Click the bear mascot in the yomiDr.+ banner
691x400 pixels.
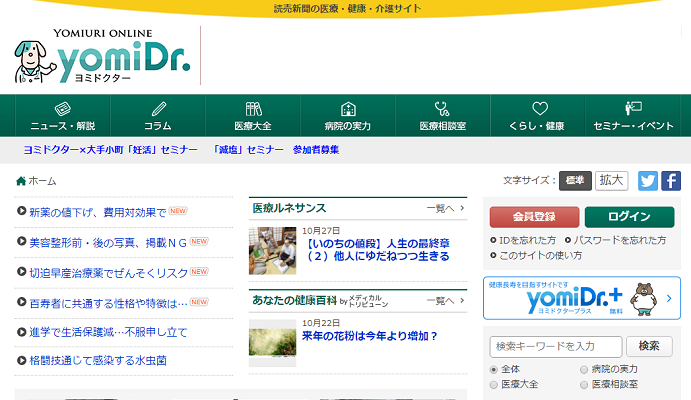(644, 299)
